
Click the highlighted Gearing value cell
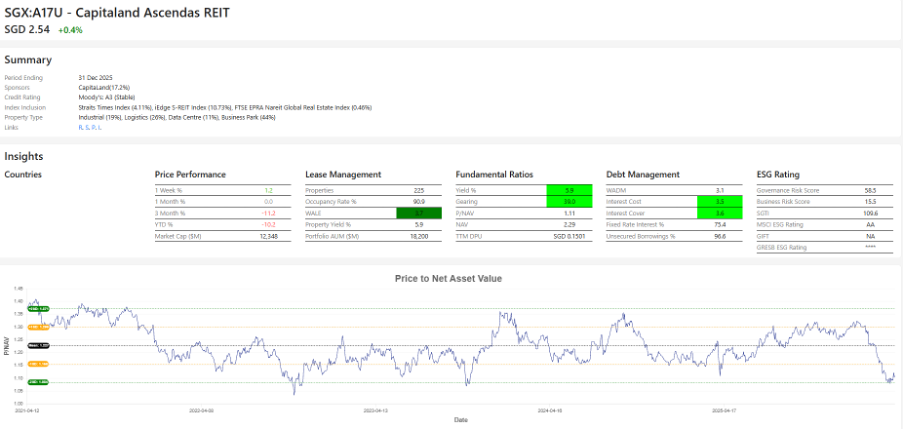[570, 202]
